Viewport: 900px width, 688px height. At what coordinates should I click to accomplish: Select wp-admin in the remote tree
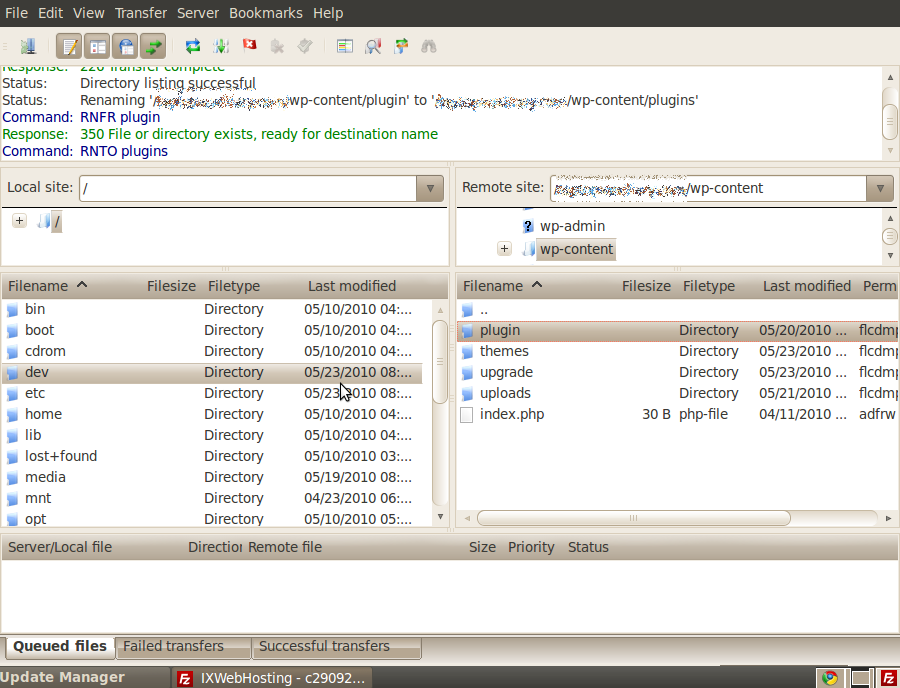click(572, 226)
